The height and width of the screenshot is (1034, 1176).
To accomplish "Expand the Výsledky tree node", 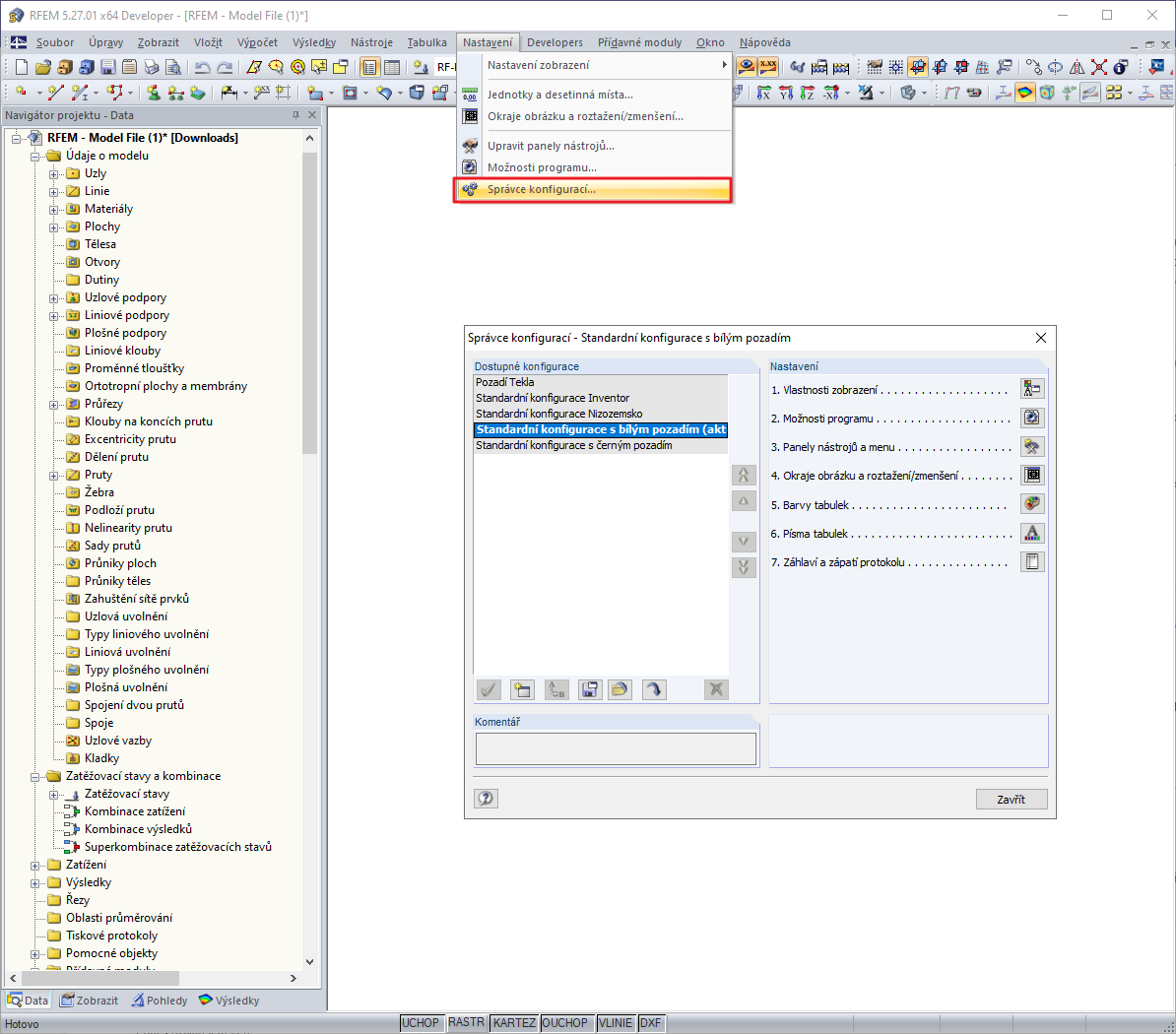I will pos(34,883).
